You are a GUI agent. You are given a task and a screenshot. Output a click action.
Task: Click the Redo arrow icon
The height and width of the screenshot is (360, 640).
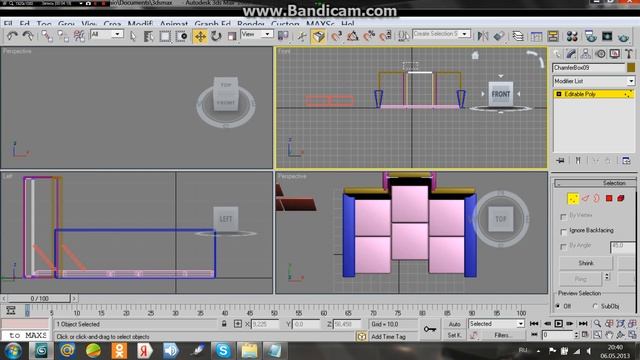coord(28,36)
